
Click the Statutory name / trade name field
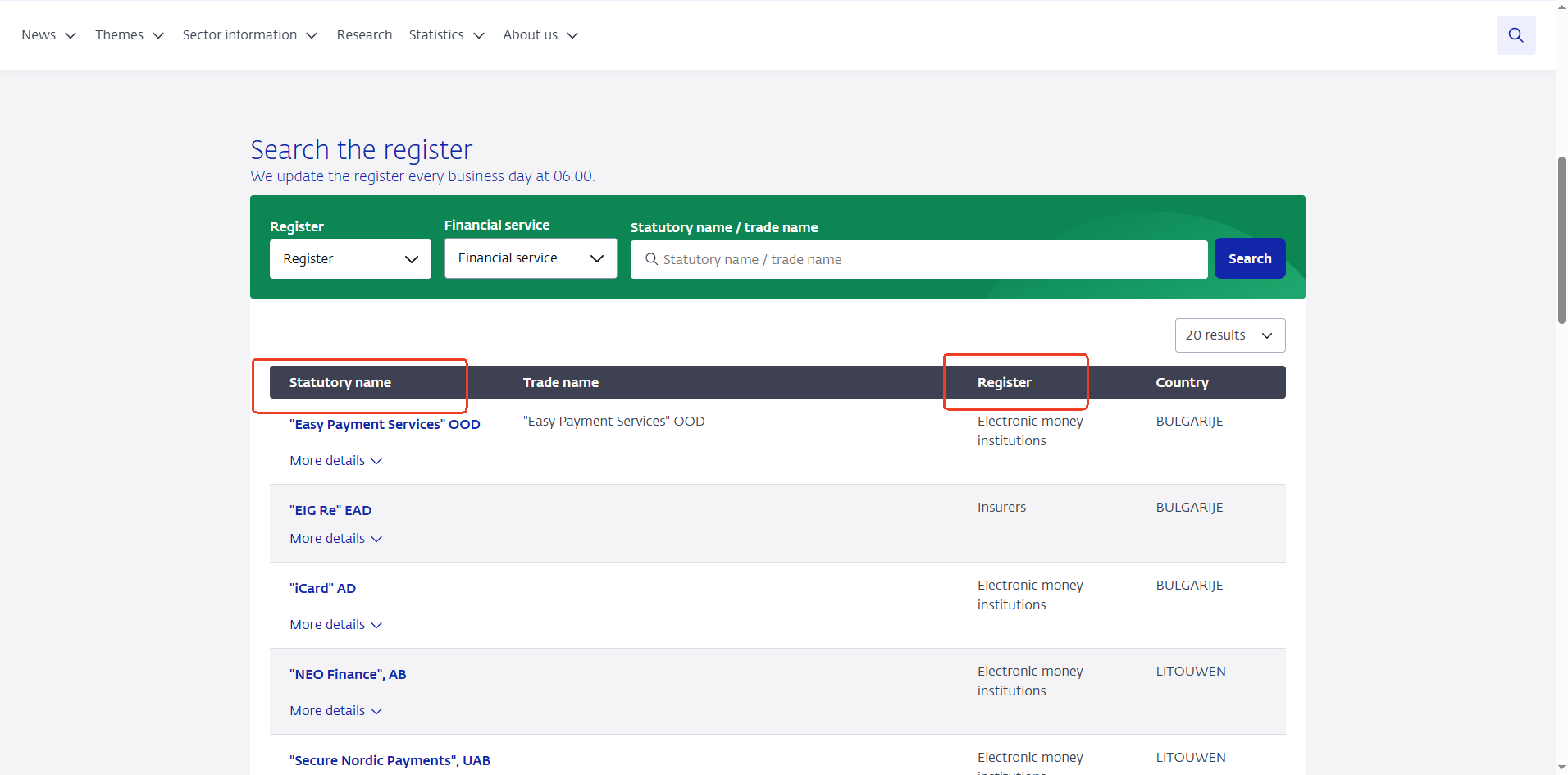click(x=918, y=259)
